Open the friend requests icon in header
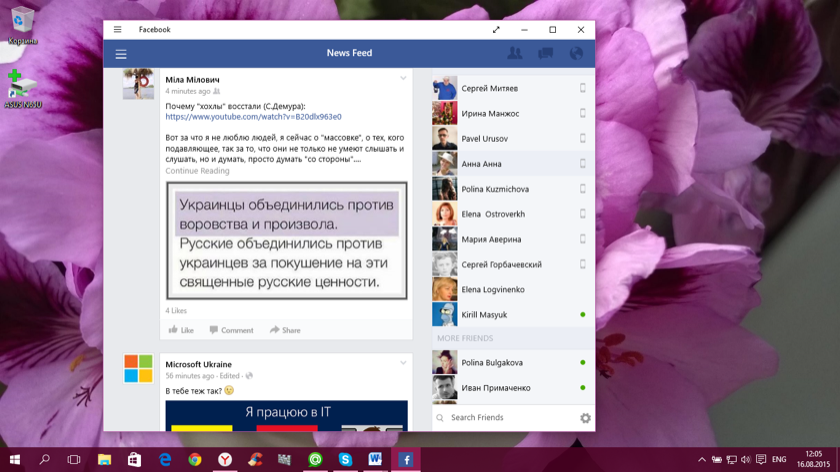Image resolution: width=840 pixels, height=472 pixels. point(515,54)
